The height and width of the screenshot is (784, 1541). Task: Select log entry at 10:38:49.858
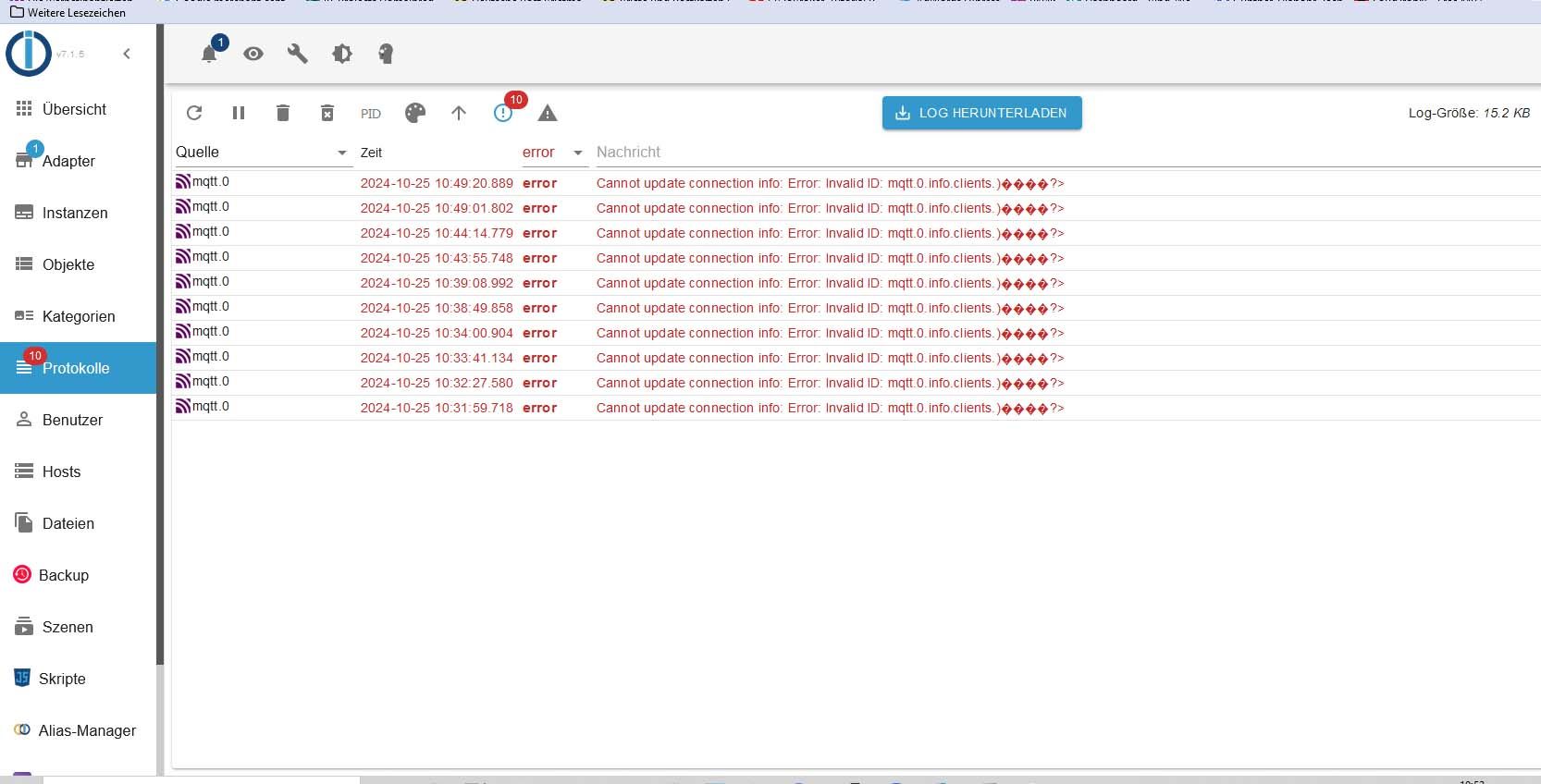(x=856, y=308)
